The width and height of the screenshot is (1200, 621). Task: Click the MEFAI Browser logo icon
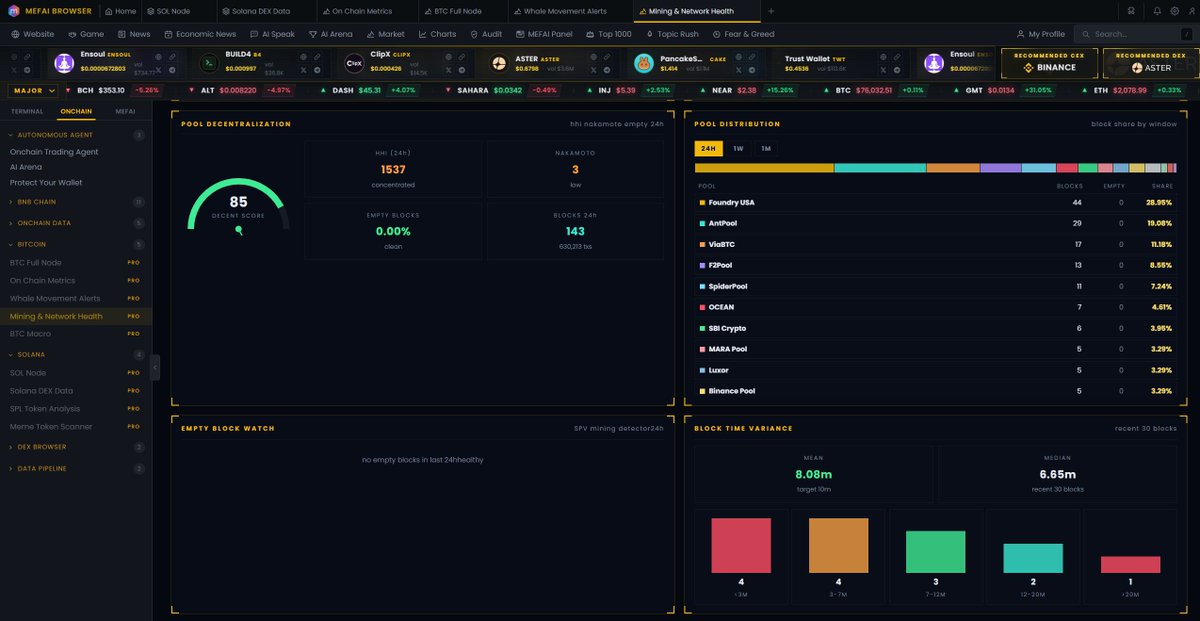(x=14, y=11)
